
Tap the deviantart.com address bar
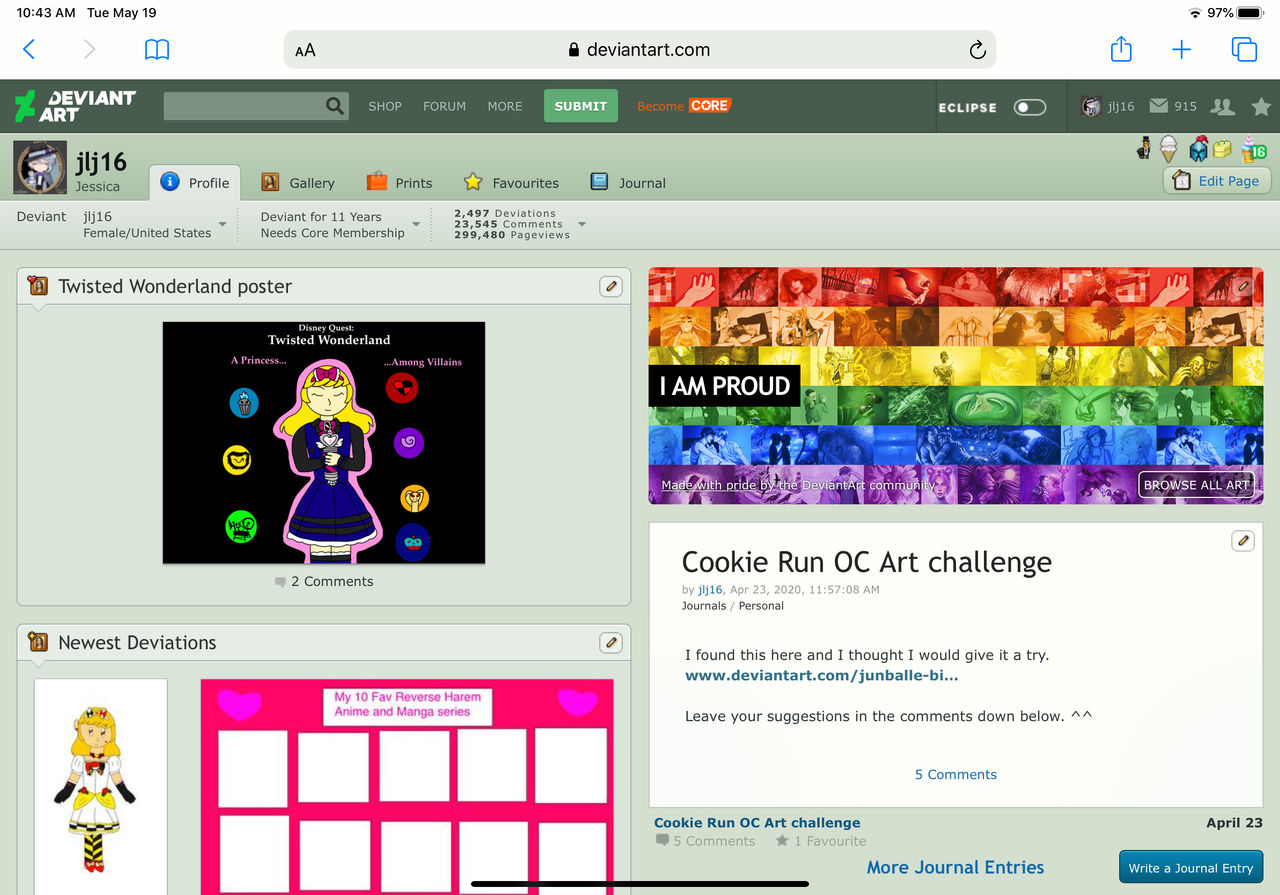tap(640, 49)
